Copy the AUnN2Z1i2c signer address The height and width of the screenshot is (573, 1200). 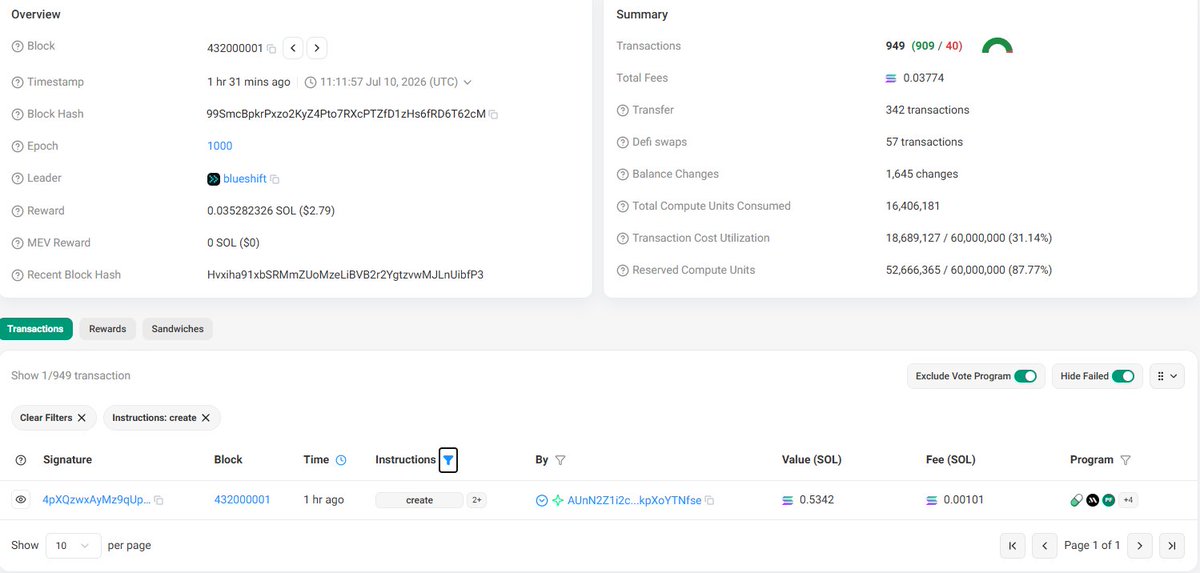click(710, 500)
